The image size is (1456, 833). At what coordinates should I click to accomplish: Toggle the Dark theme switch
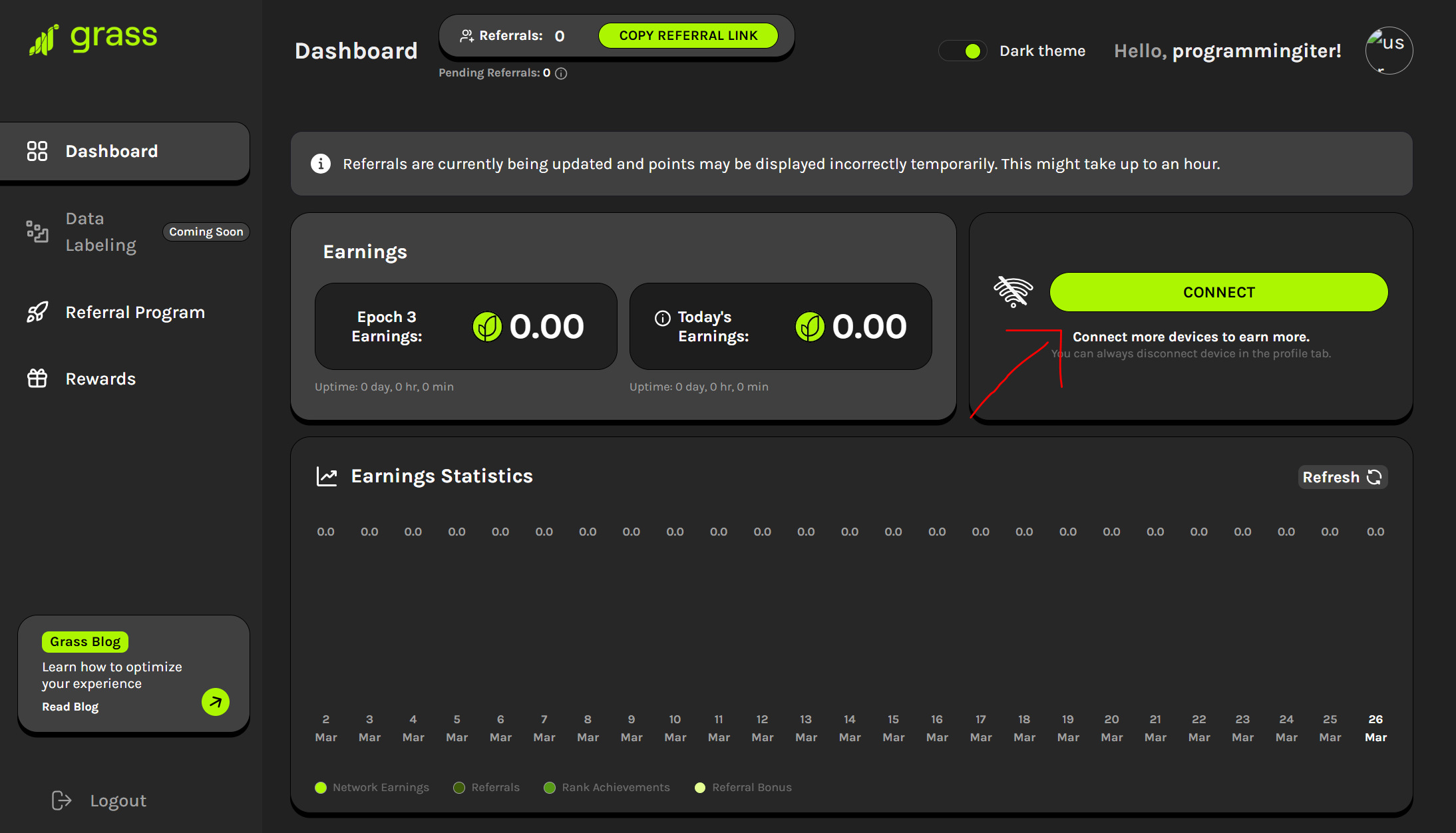click(x=964, y=51)
